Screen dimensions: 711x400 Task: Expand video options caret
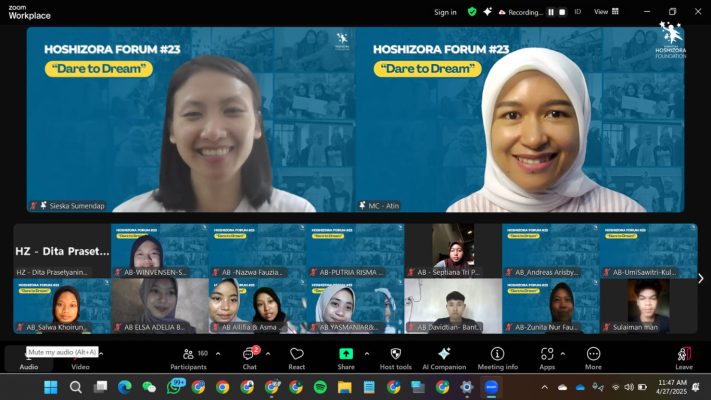[101, 354]
